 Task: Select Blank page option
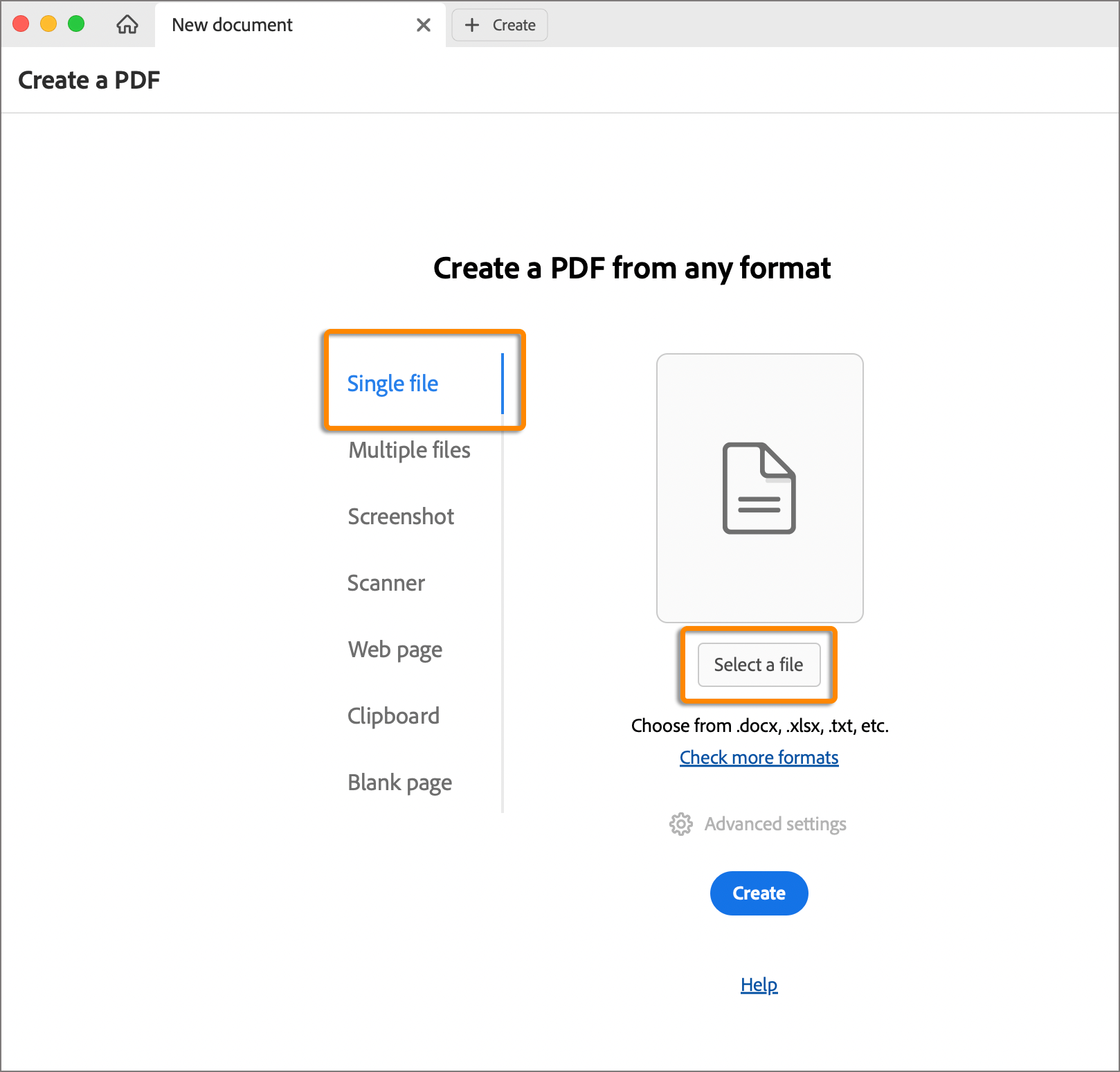tap(399, 783)
